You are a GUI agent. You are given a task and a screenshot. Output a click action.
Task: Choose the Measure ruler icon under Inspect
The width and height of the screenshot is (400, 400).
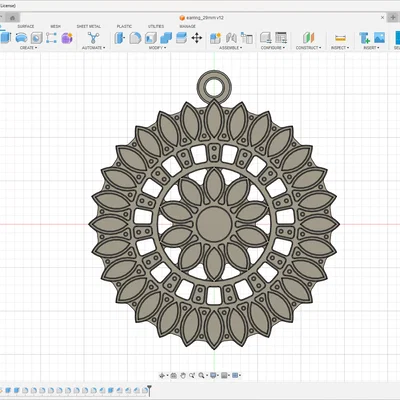pos(340,38)
